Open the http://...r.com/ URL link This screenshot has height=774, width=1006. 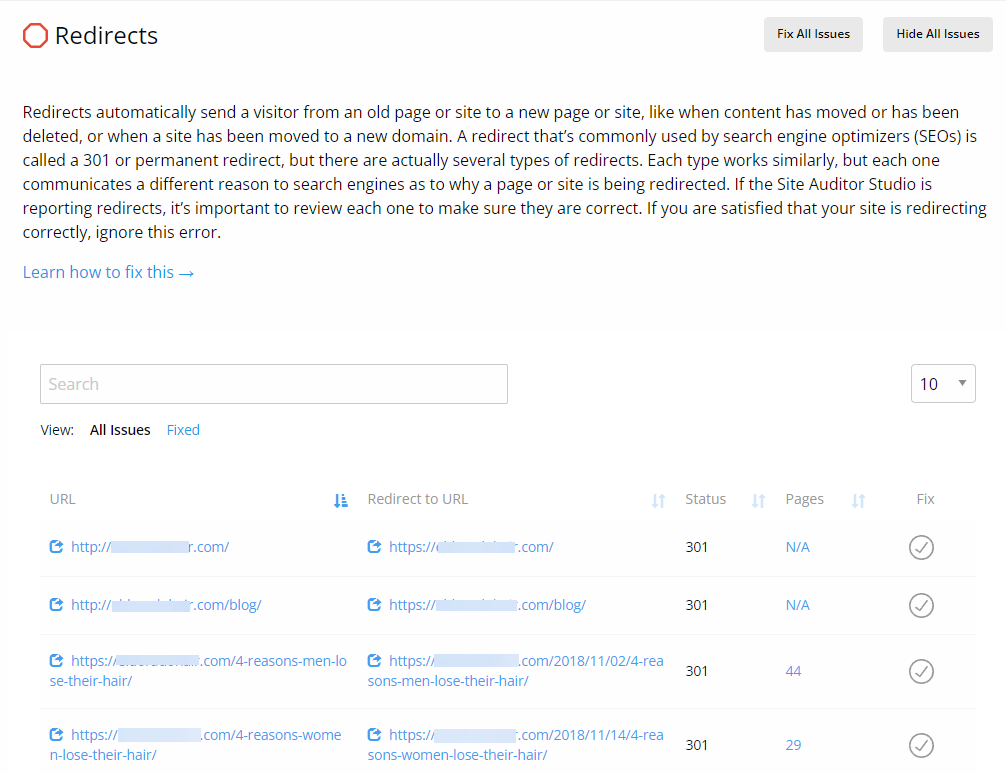(x=149, y=547)
